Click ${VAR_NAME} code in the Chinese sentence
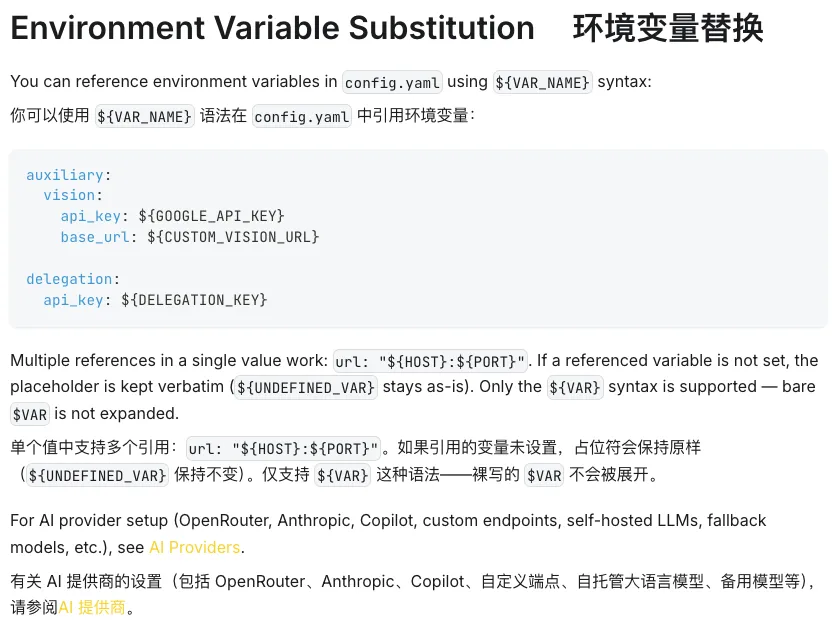Image resolution: width=833 pixels, height=632 pixels. coord(144,116)
